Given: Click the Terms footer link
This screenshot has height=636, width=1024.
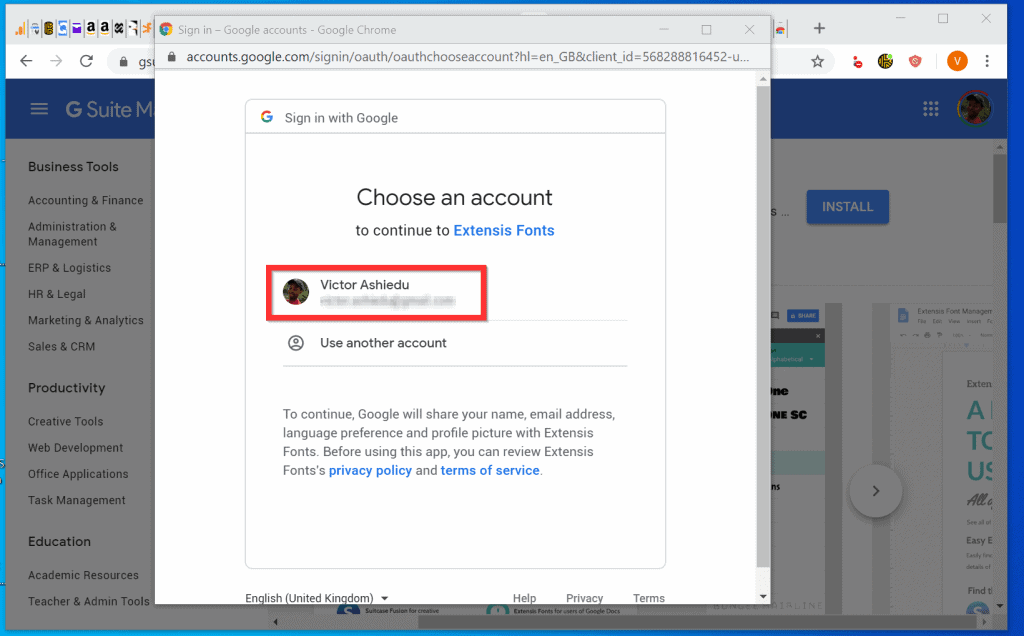Looking at the screenshot, I should [x=648, y=597].
